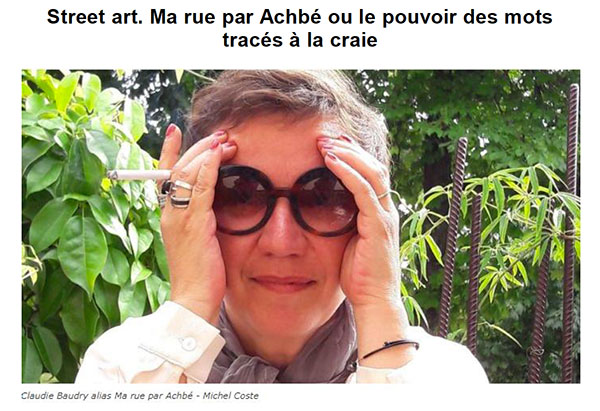Click the silver rings on the hand
Image resolution: width=600 pixels, height=411 pixels.
click(176, 194)
